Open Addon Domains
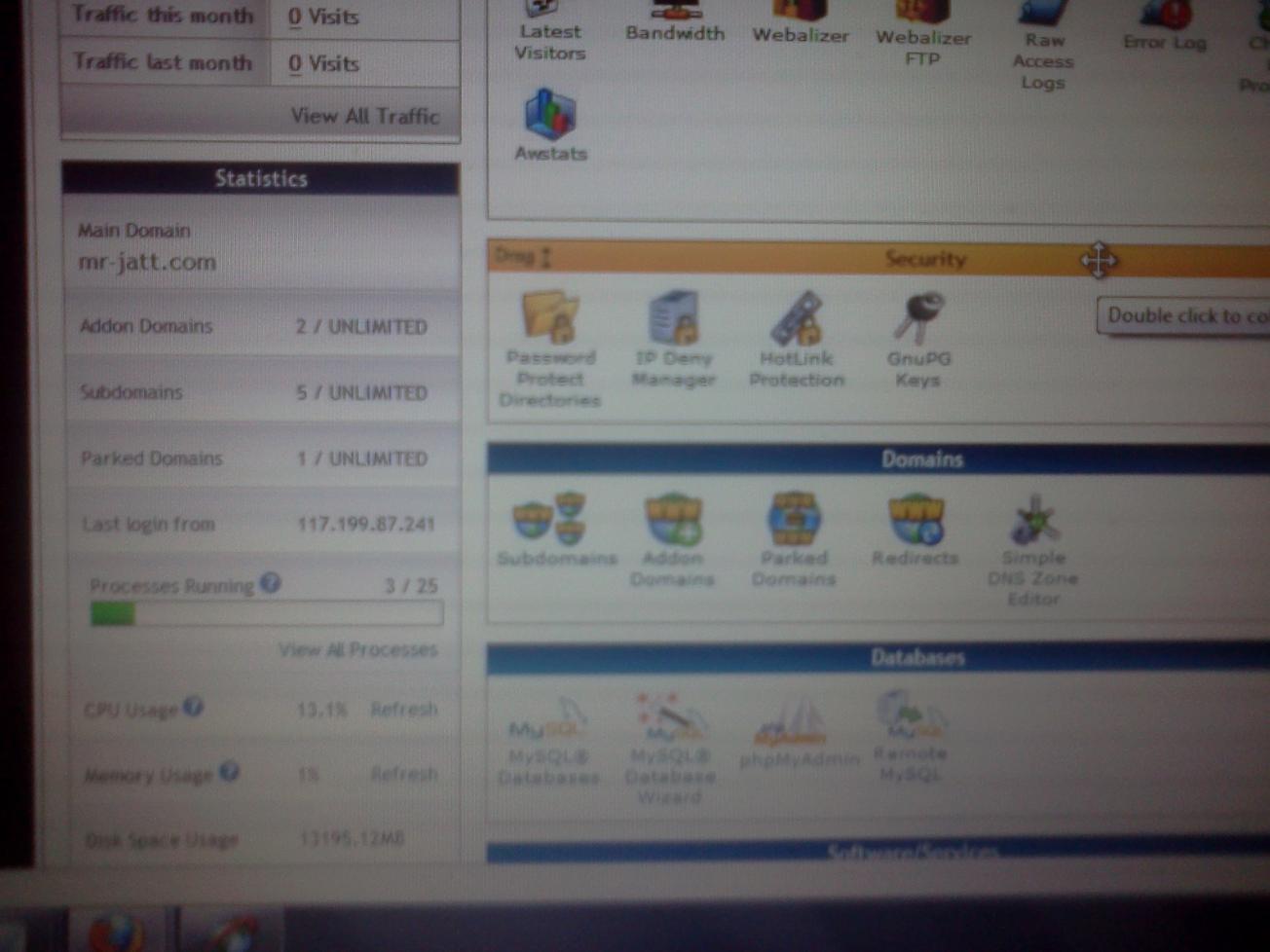This screenshot has width=1270, height=952. 672,538
